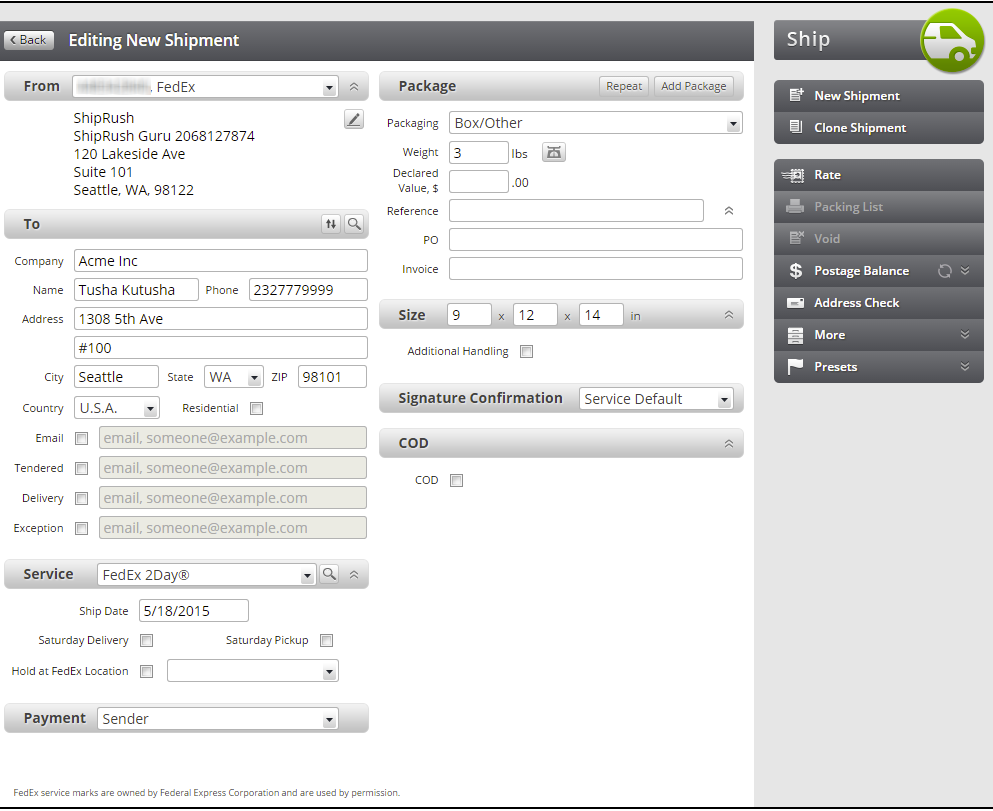The width and height of the screenshot is (993, 811).
Task: Check the COD checkbox
Action: pyautogui.click(x=457, y=481)
